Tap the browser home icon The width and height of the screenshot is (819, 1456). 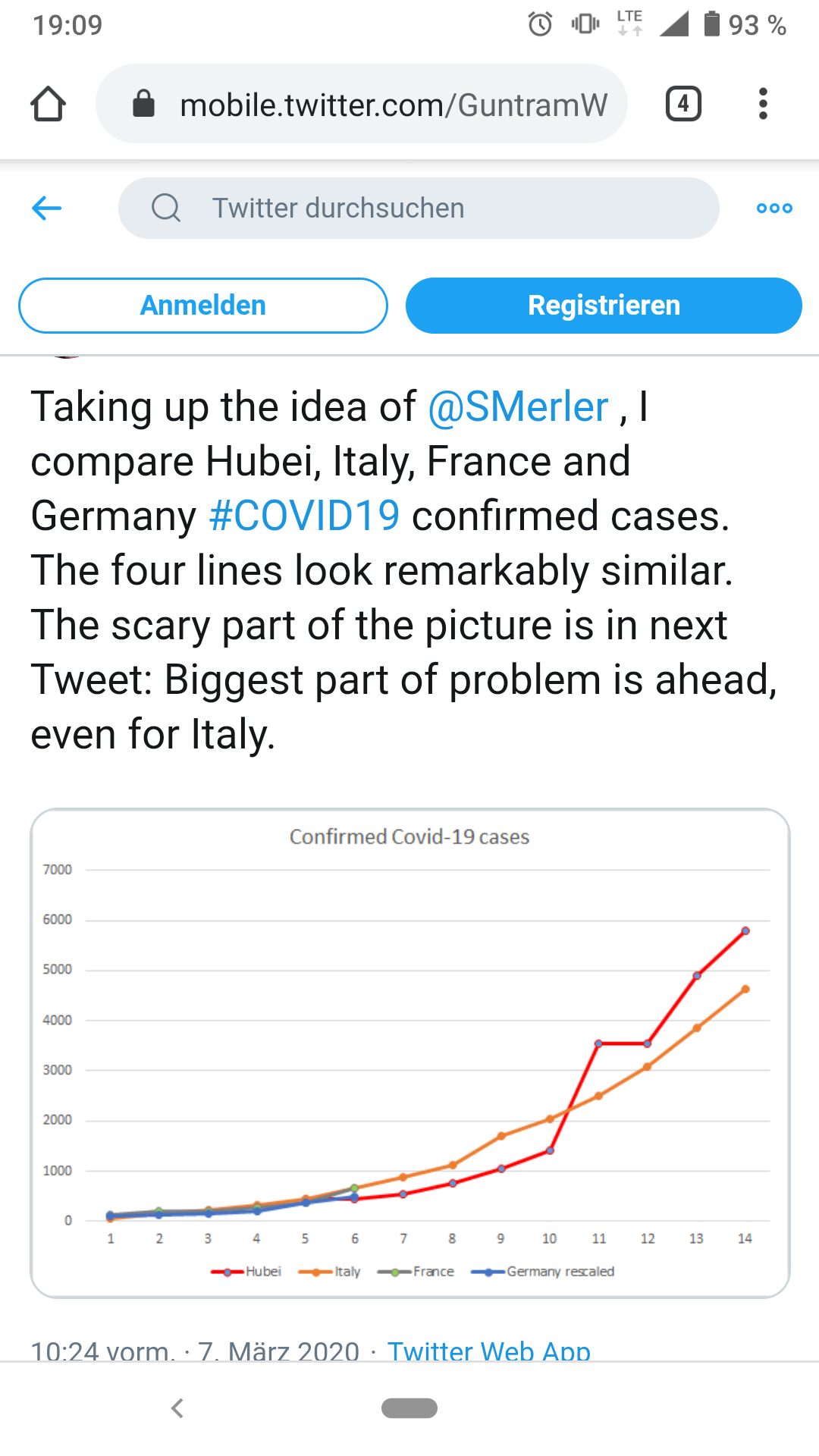coord(48,104)
